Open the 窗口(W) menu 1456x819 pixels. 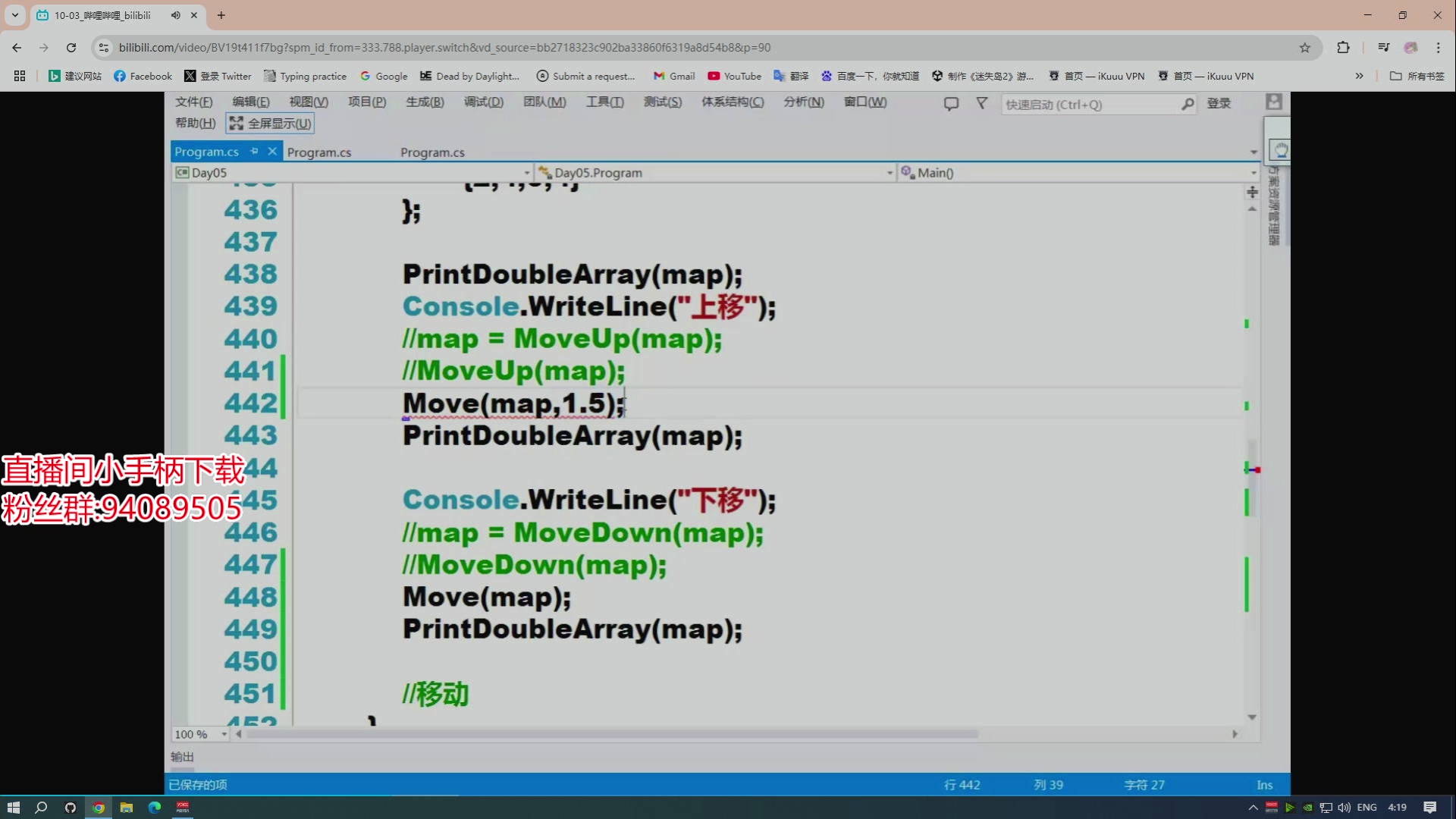[x=865, y=102]
